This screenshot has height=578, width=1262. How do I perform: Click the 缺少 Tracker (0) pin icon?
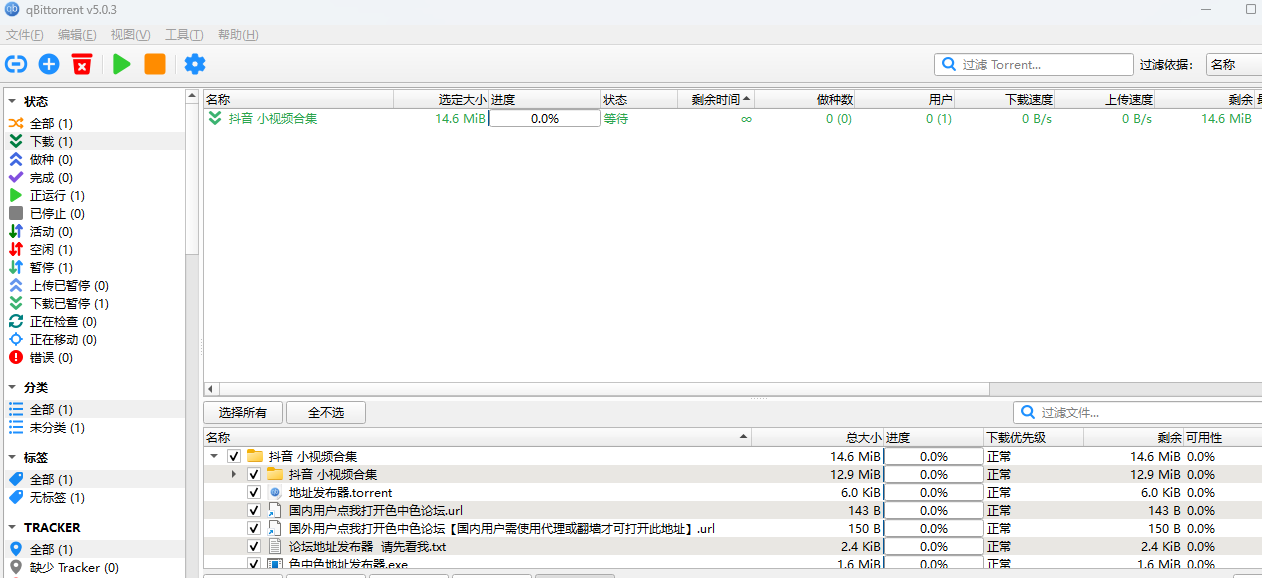[x=16, y=567]
